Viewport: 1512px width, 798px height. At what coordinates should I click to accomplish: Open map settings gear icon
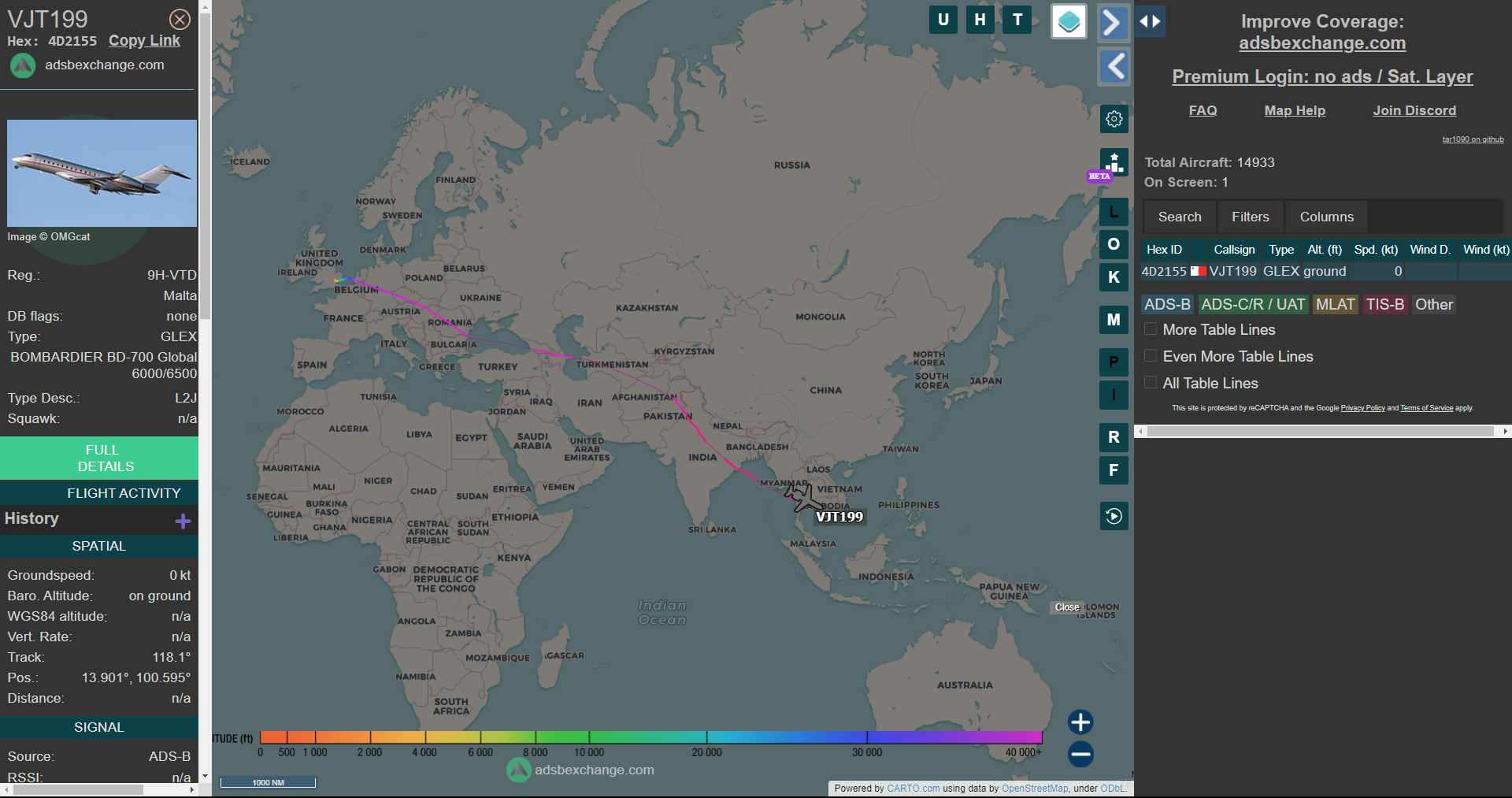point(1114,119)
